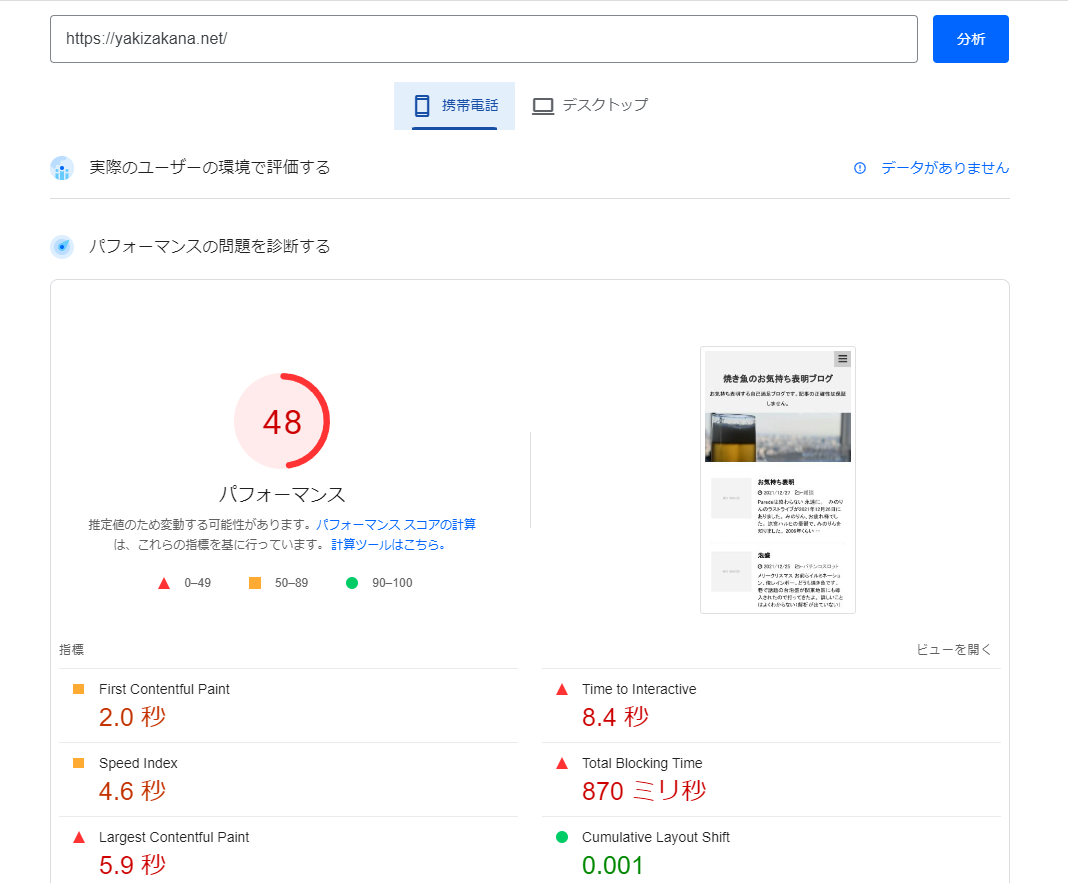
Task: Expand the Time to Interactive metric
Action: click(x=639, y=689)
